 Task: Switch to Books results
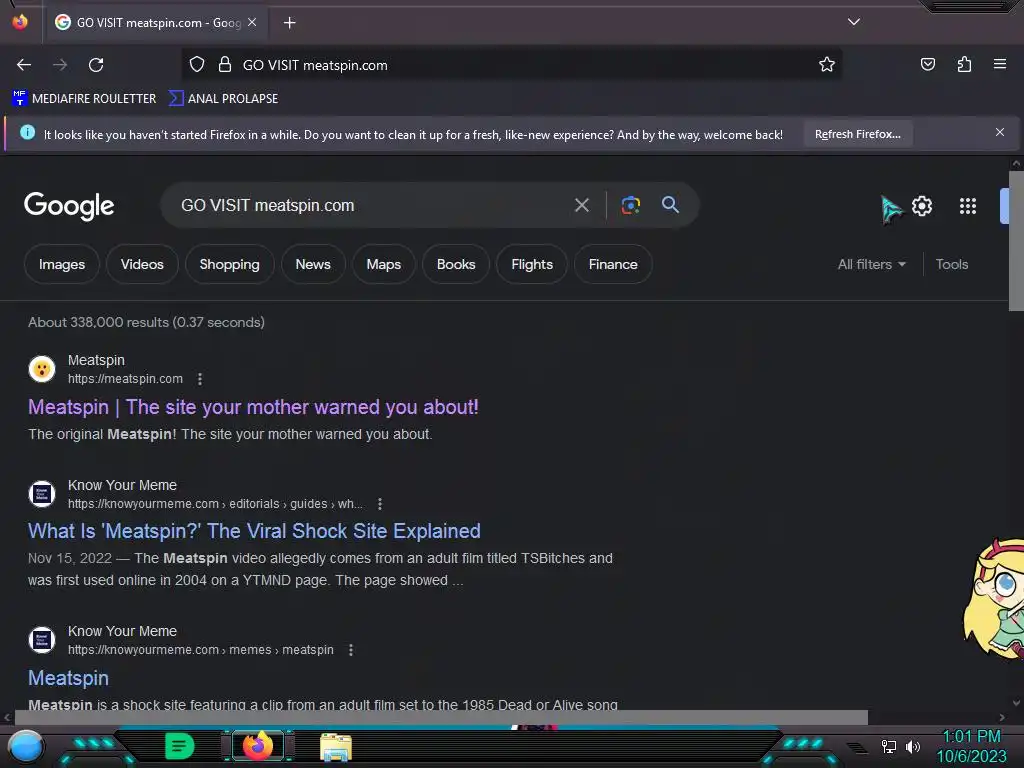click(456, 264)
